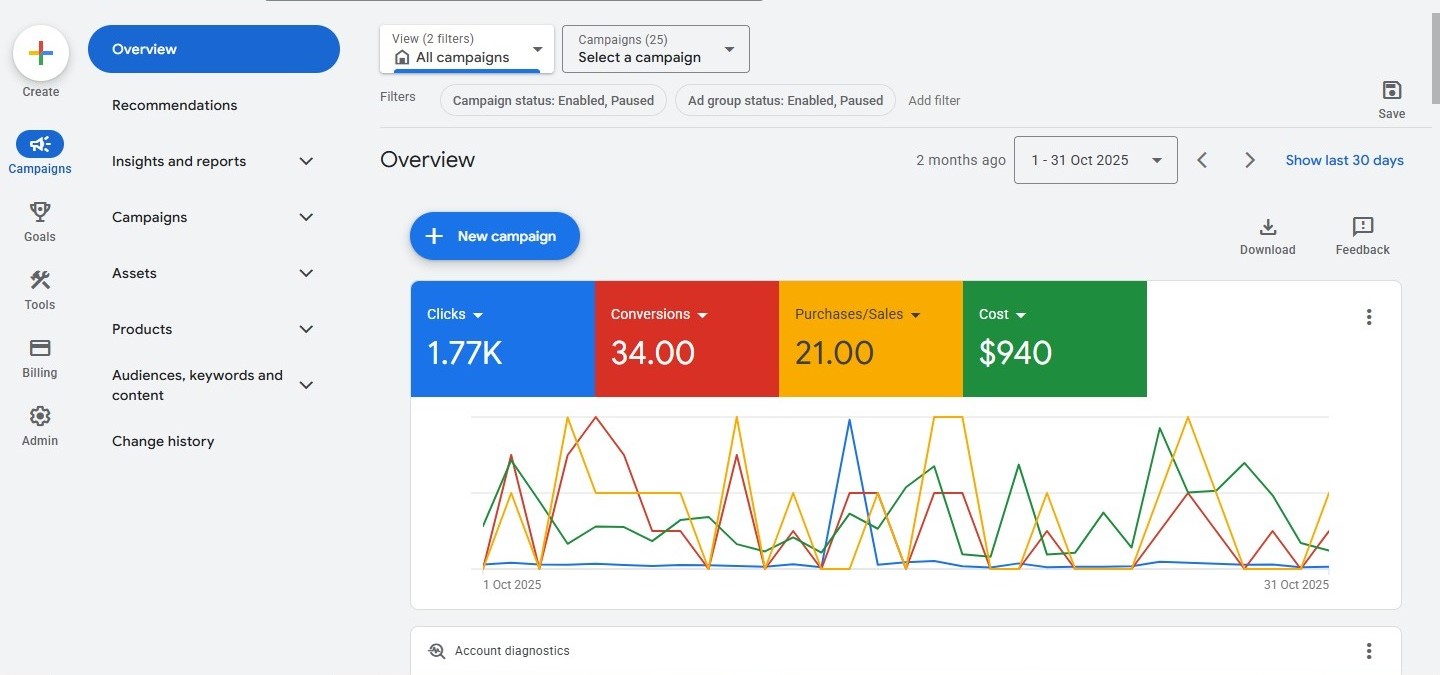1440x675 pixels.
Task: Expand the Assets section
Action: pyautogui.click(x=306, y=273)
